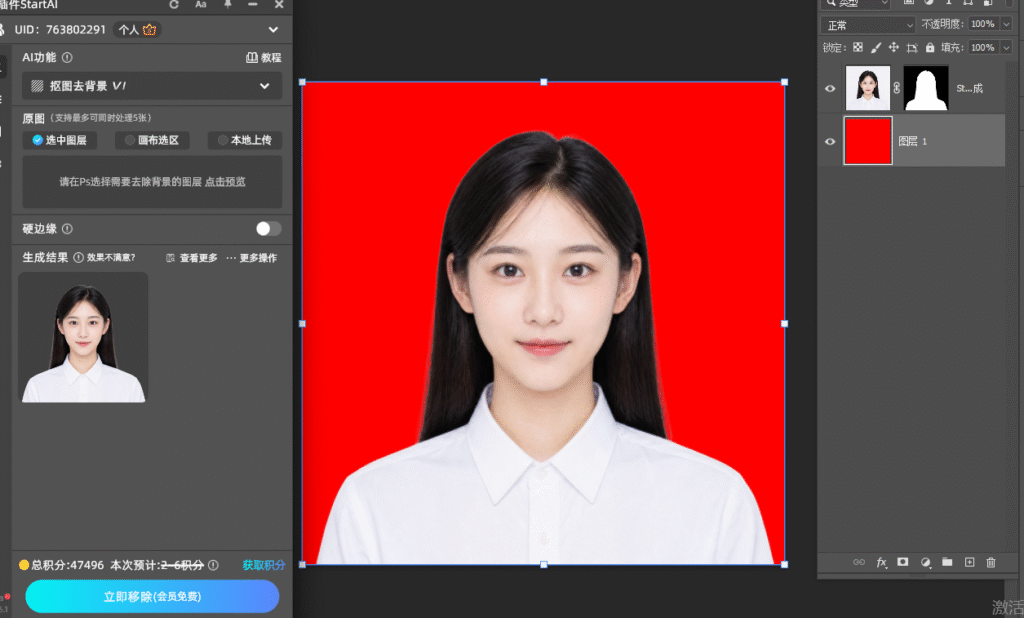The image size is (1024, 618).
Task: Click the delete layer trash icon
Action: pos(991,562)
